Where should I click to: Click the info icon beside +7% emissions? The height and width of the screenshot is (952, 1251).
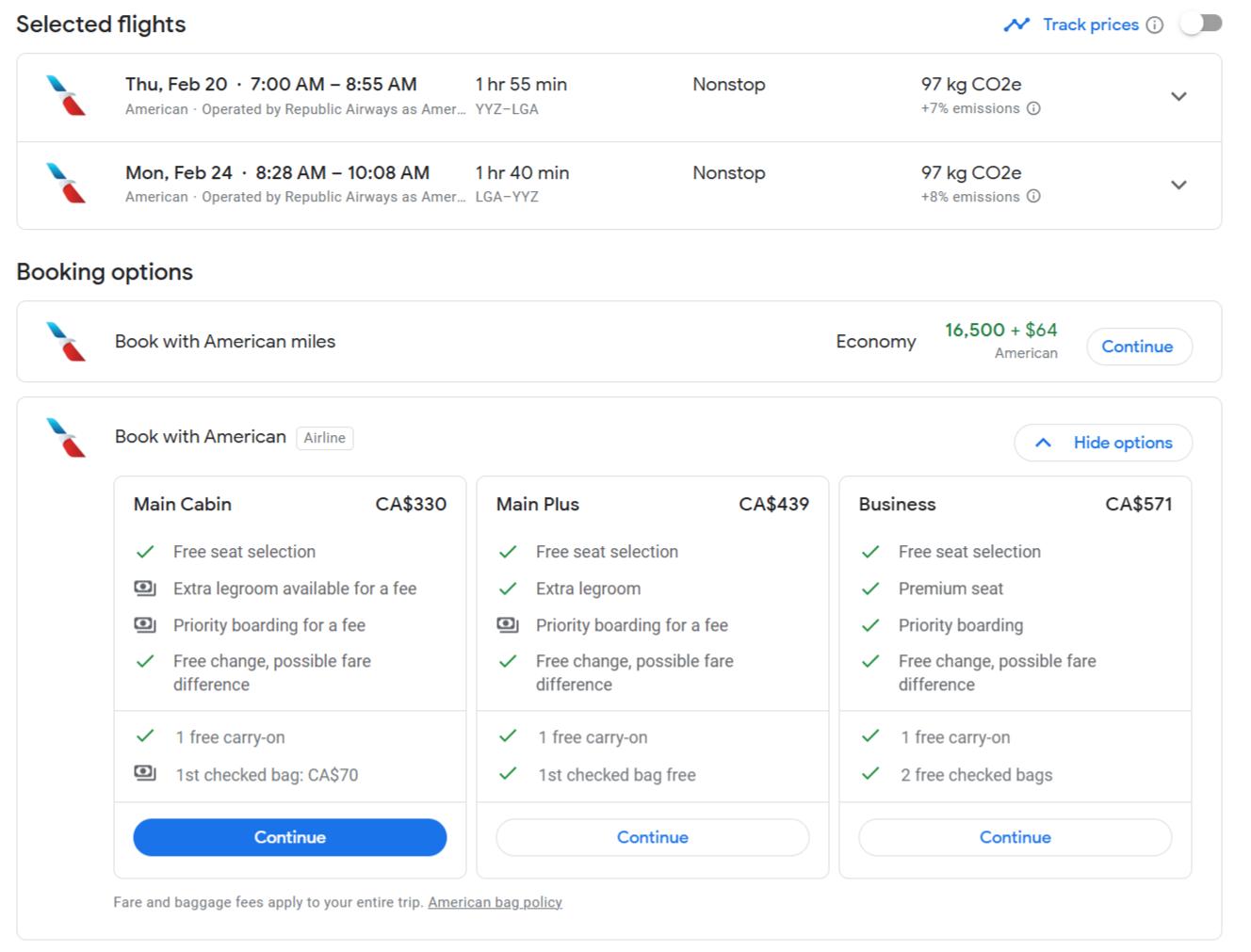(x=1034, y=108)
